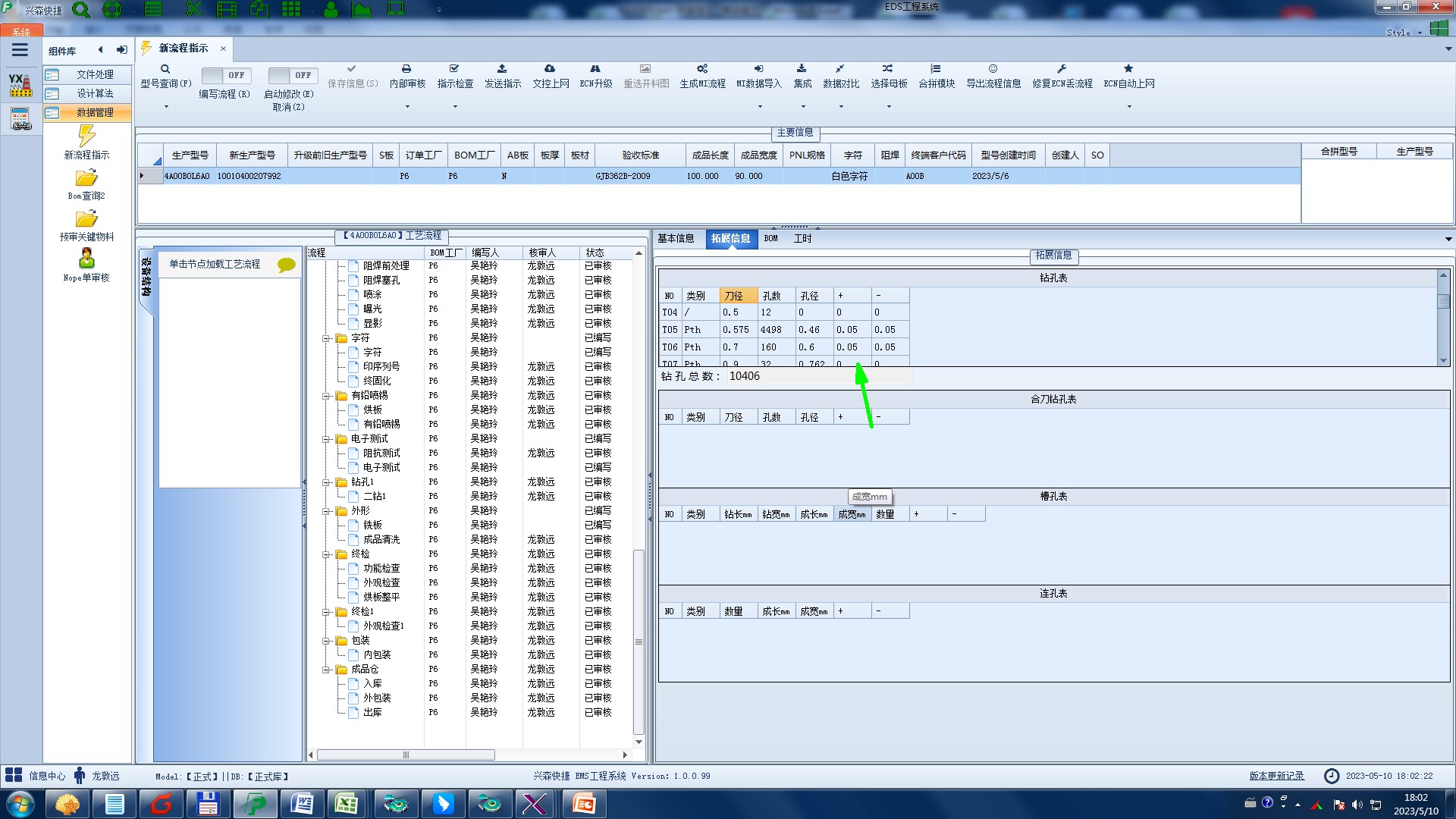Click the 导出流程信息 smiley icon
Screen dimensions: 1456x819
[993, 69]
